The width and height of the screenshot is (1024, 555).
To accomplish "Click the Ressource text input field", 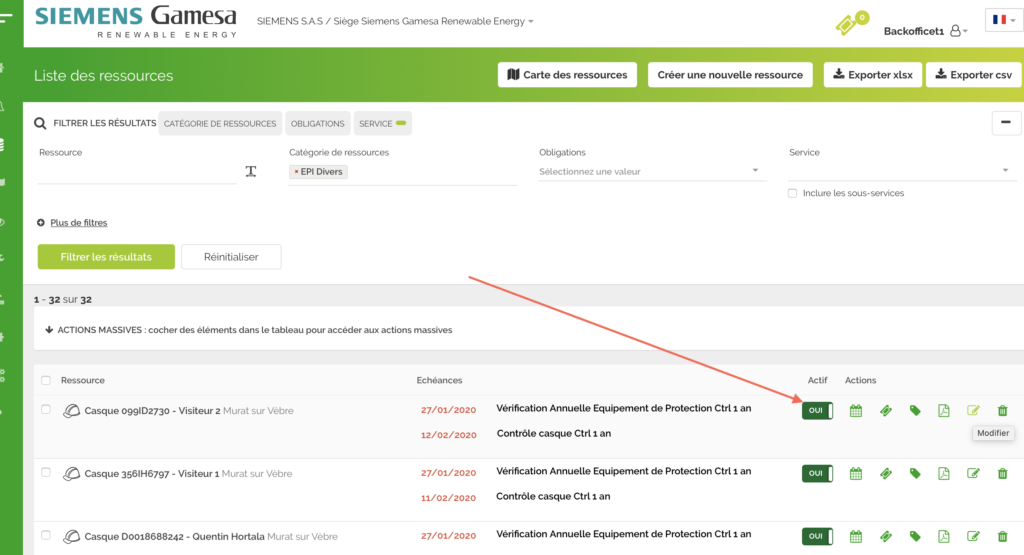I will pos(136,172).
